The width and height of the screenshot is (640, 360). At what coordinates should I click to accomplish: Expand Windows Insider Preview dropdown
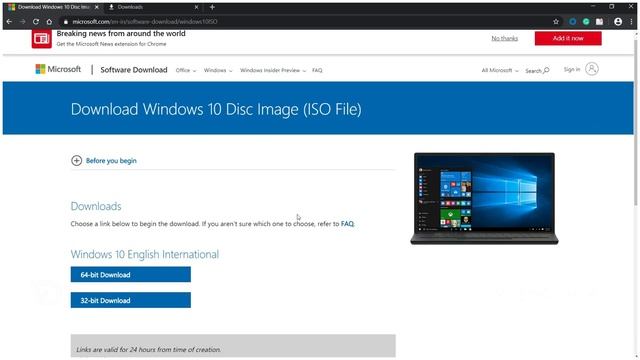(273, 70)
